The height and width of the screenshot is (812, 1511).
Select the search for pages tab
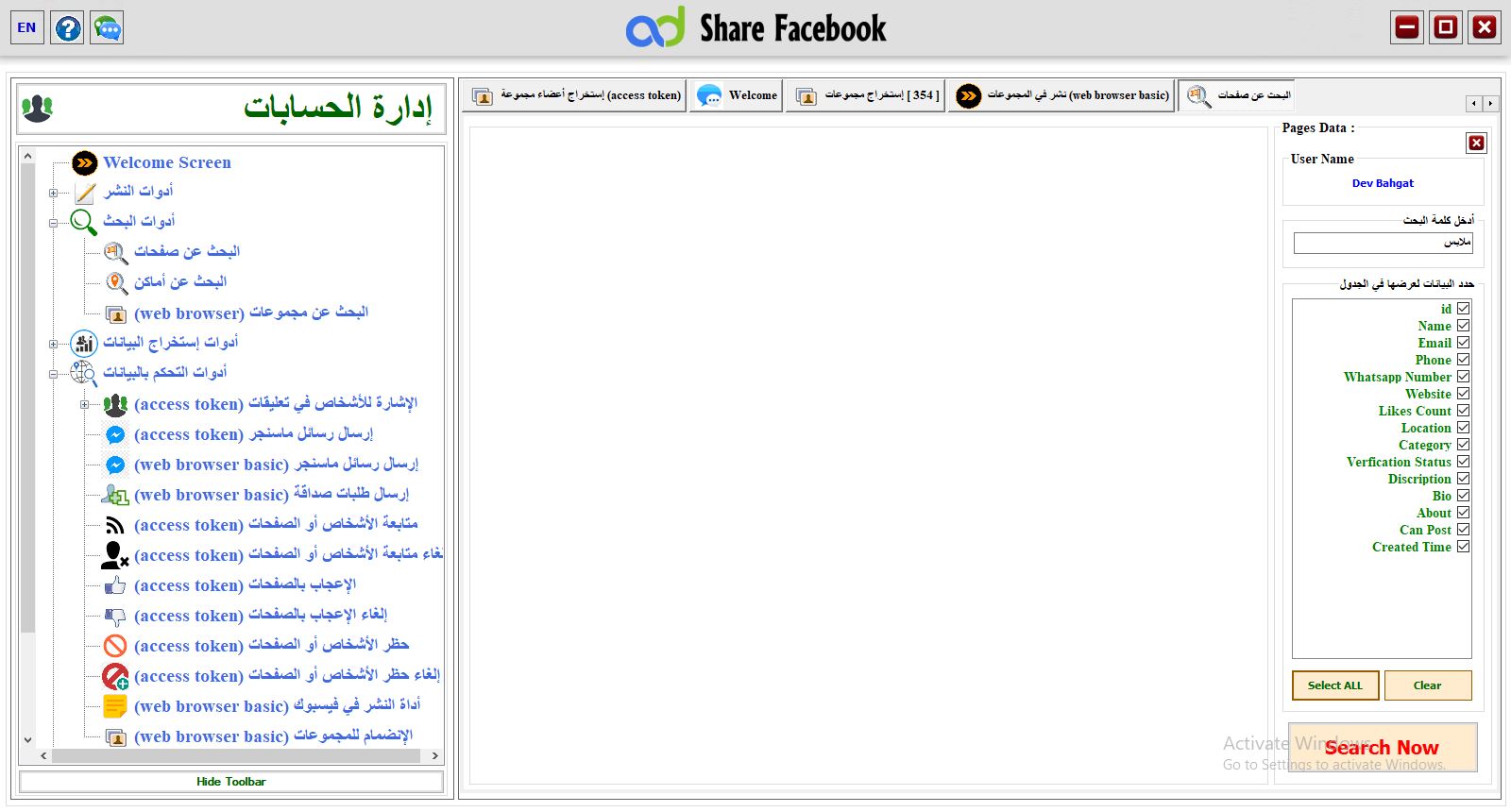(1236, 95)
